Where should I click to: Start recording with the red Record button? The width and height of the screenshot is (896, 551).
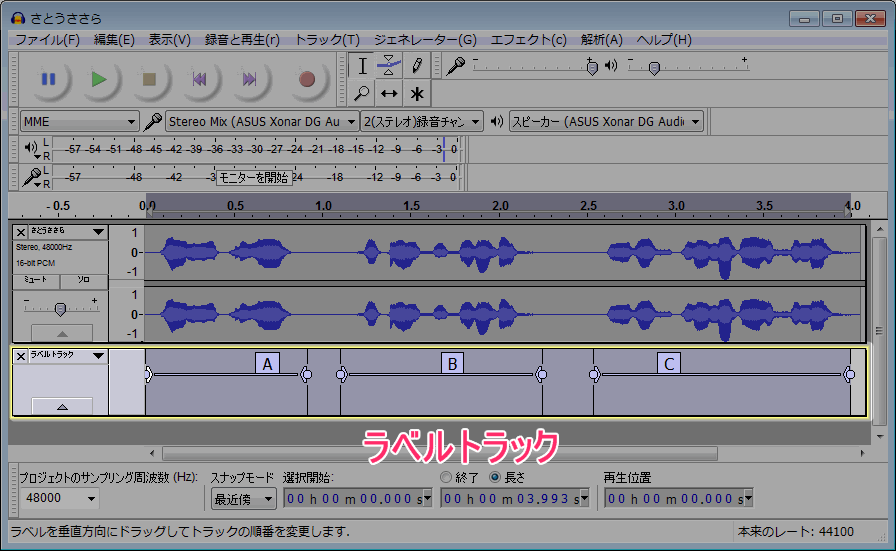307,79
